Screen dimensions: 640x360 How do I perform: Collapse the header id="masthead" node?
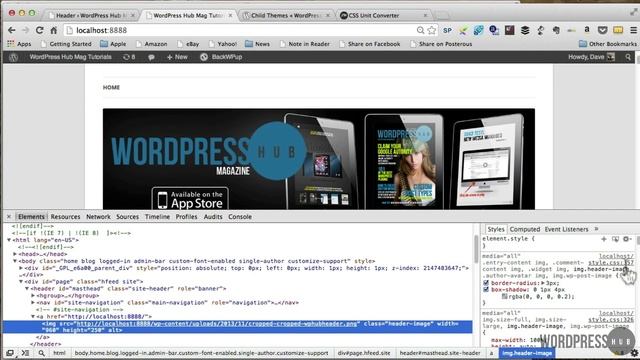coord(27,289)
